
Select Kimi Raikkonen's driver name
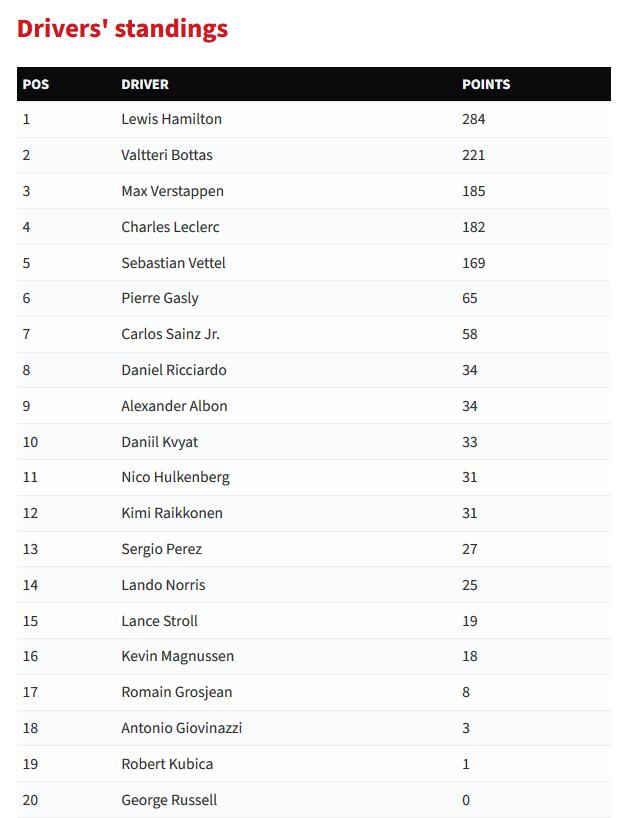(x=172, y=513)
